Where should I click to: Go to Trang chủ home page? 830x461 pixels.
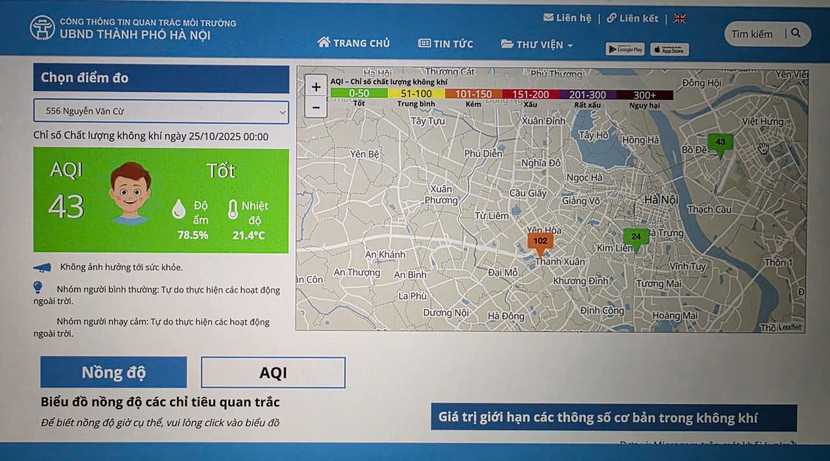coord(353,43)
